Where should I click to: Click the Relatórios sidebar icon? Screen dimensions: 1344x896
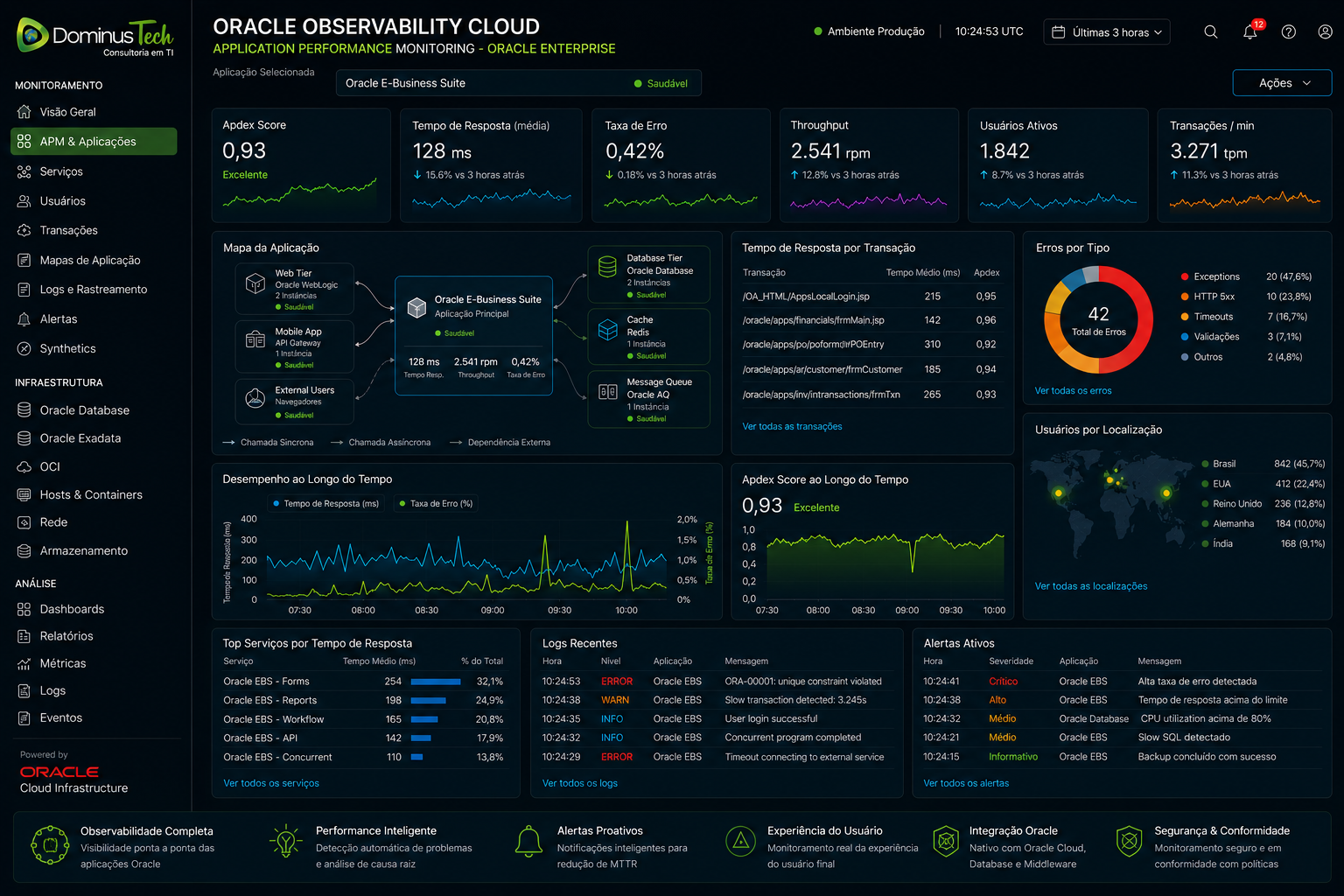pyautogui.click(x=24, y=636)
